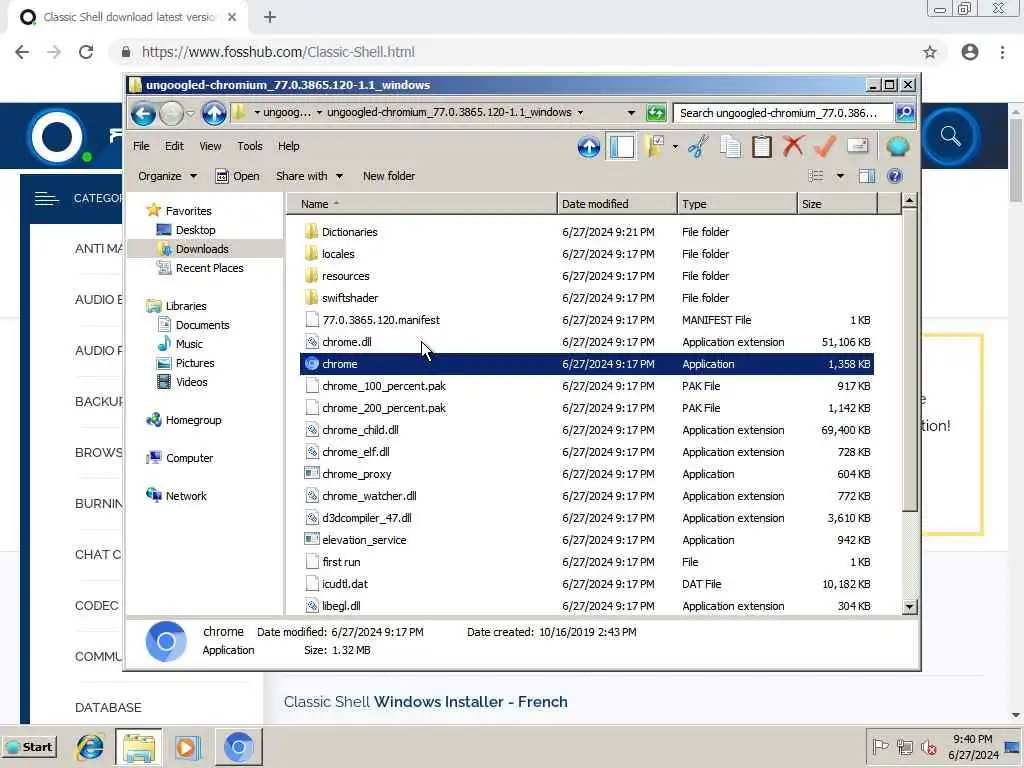Open the Tools menu
The width and height of the screenshot is (1024, 768).
249,146
